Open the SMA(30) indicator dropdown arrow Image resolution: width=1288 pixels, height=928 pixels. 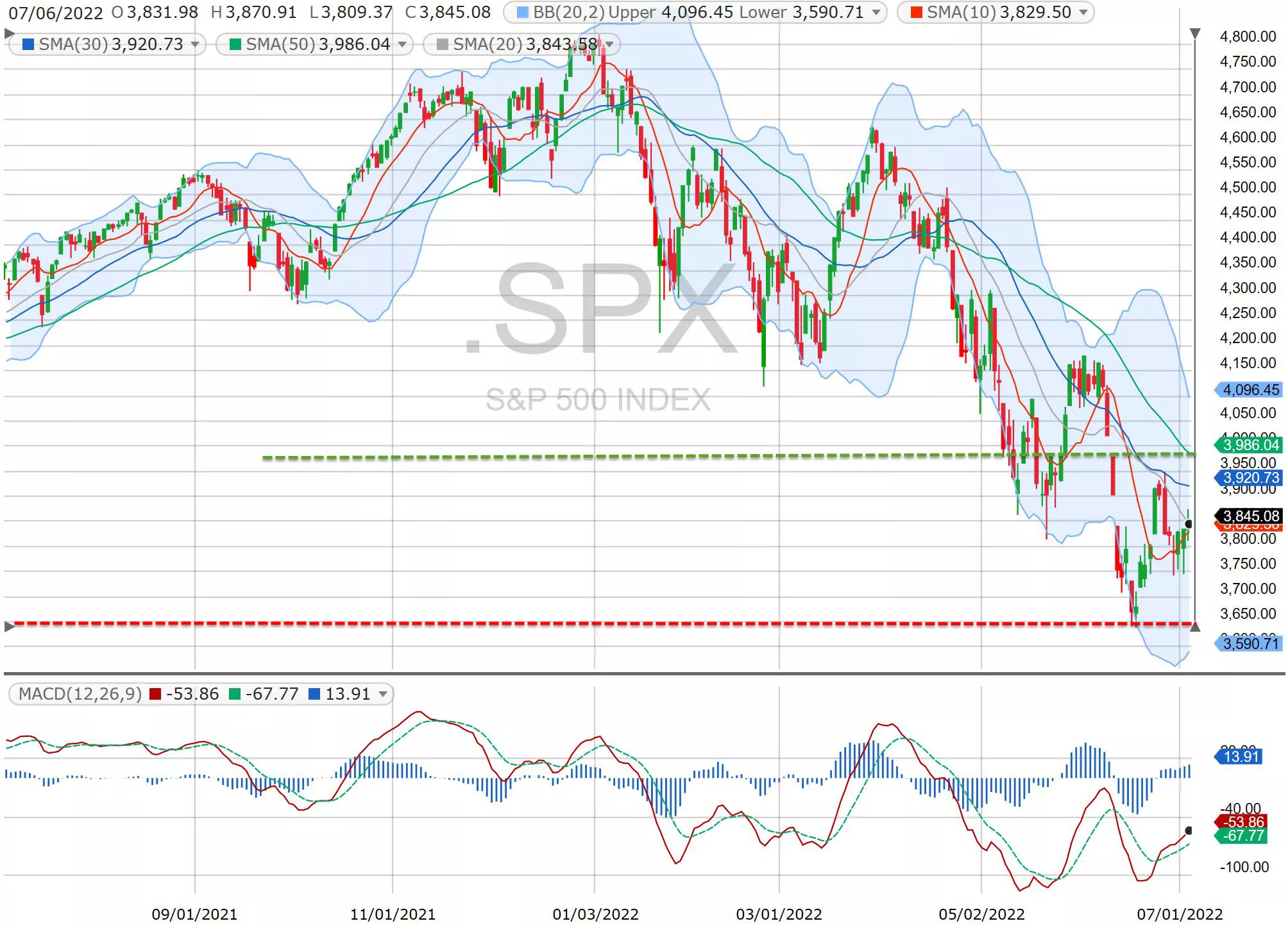(x=195, y=44)
